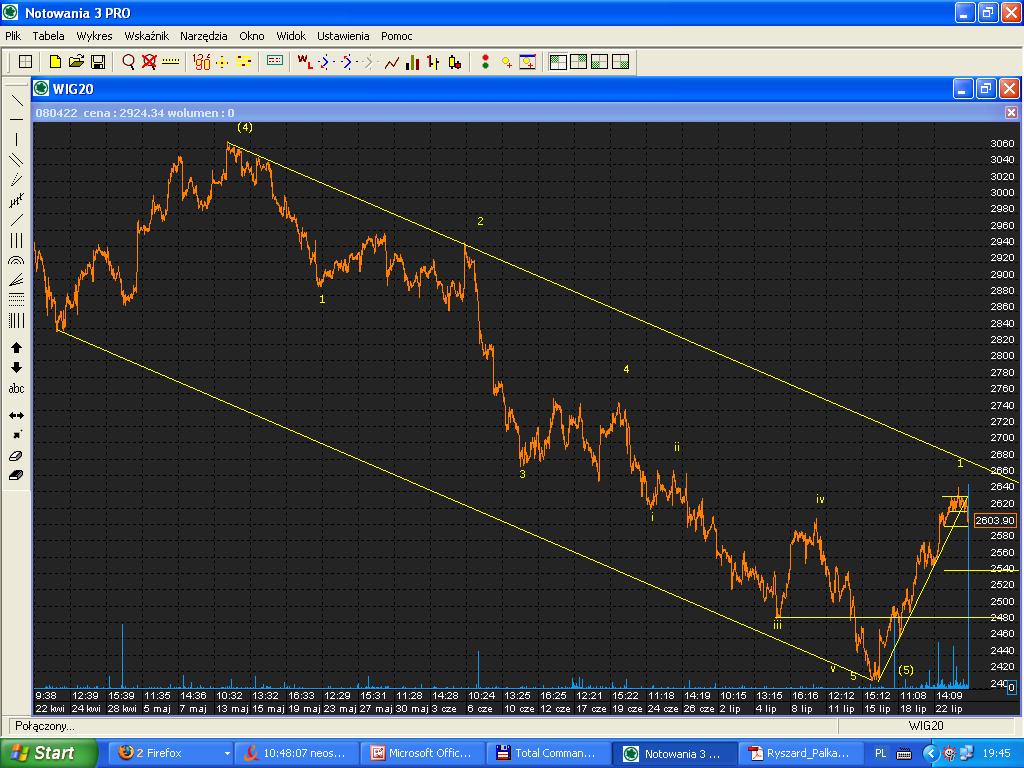Open the Tabela menu
This screenshot has width=1024, height=768.
click(x=48, y=36)
